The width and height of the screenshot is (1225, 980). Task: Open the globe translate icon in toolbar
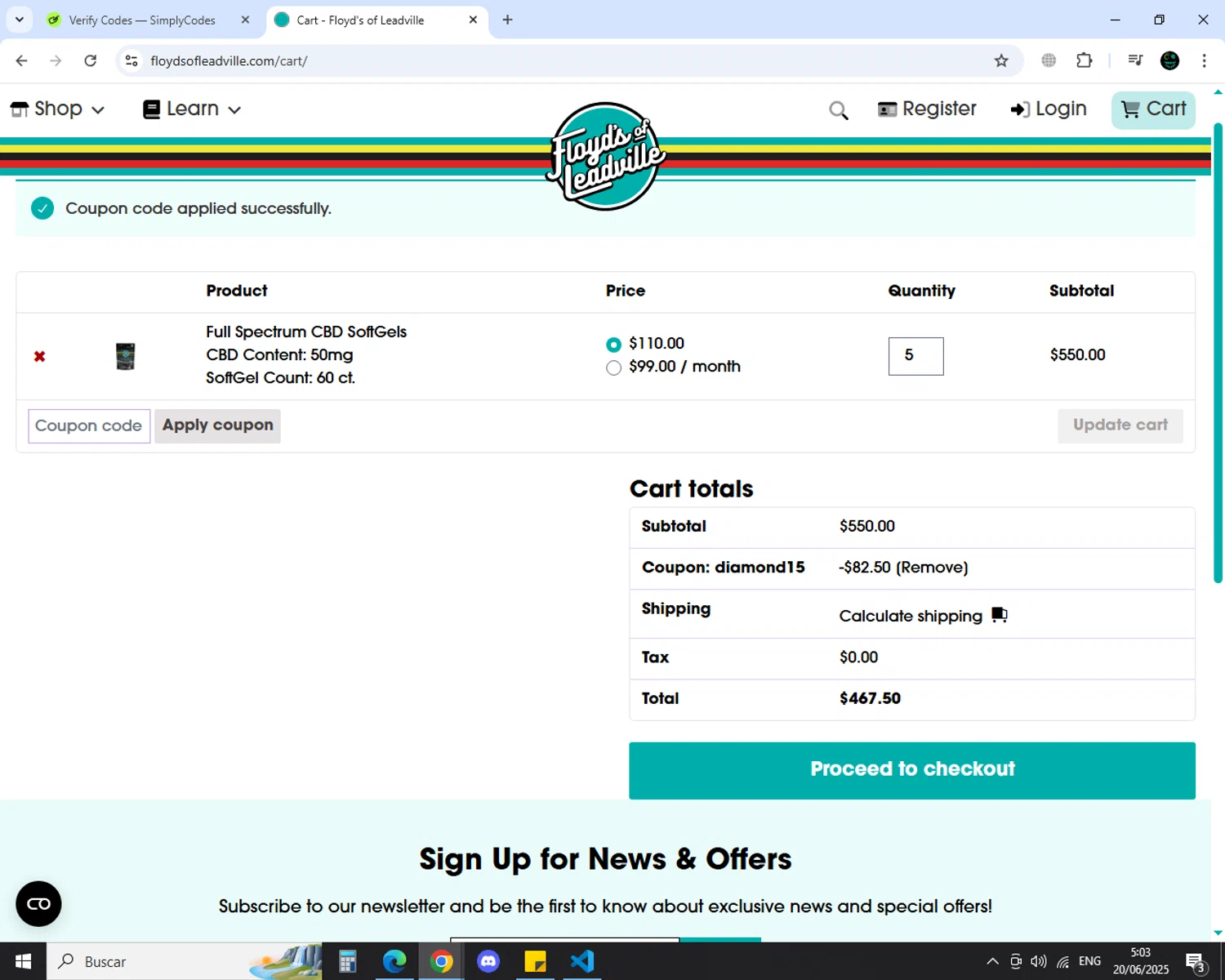pos(1049,60)
